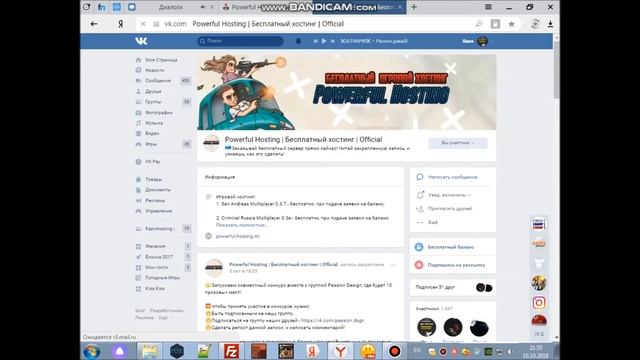Open Bandicam record icon in the taskbar
This screenshot has width=640, height=360.
coord(394,351)
